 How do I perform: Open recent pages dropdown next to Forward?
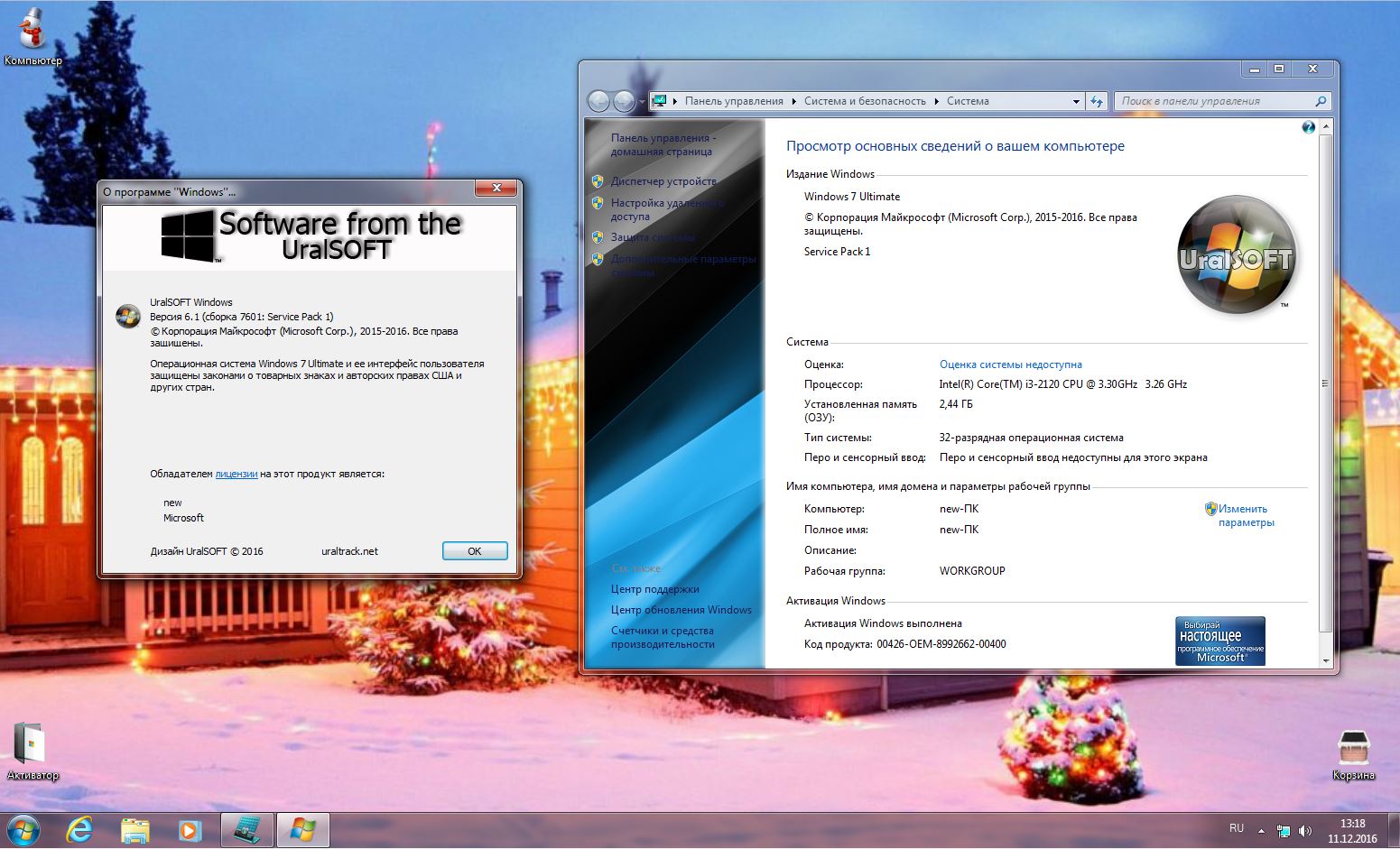coord(642,102)
